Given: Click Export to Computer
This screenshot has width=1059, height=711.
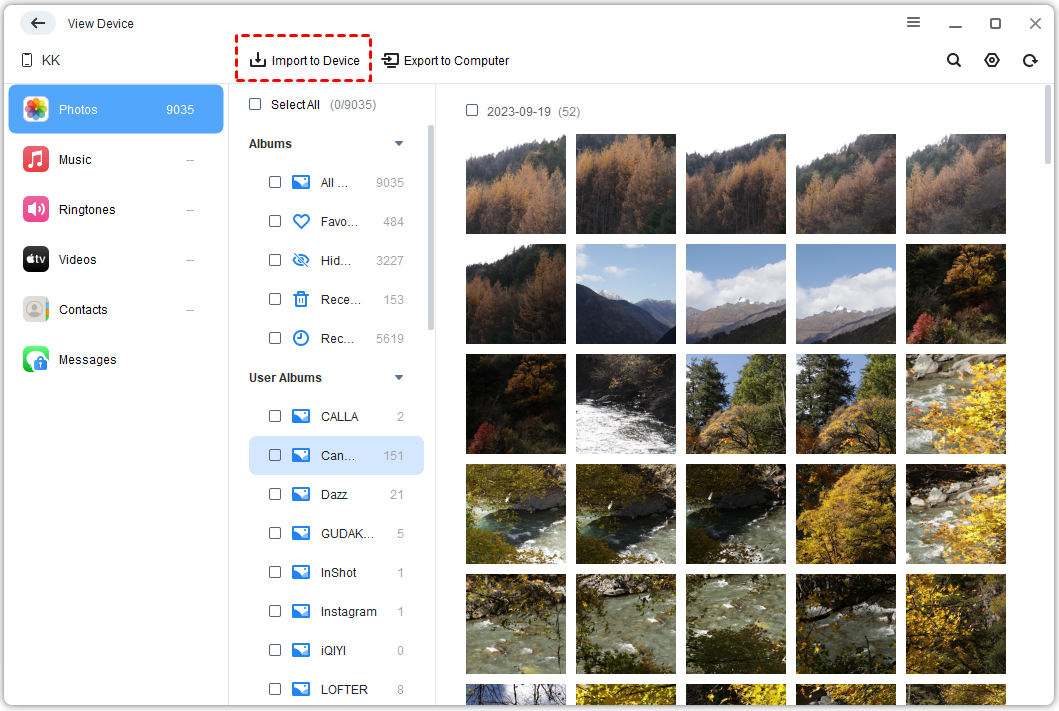Looking at the screenshot, I should (446, 60).
